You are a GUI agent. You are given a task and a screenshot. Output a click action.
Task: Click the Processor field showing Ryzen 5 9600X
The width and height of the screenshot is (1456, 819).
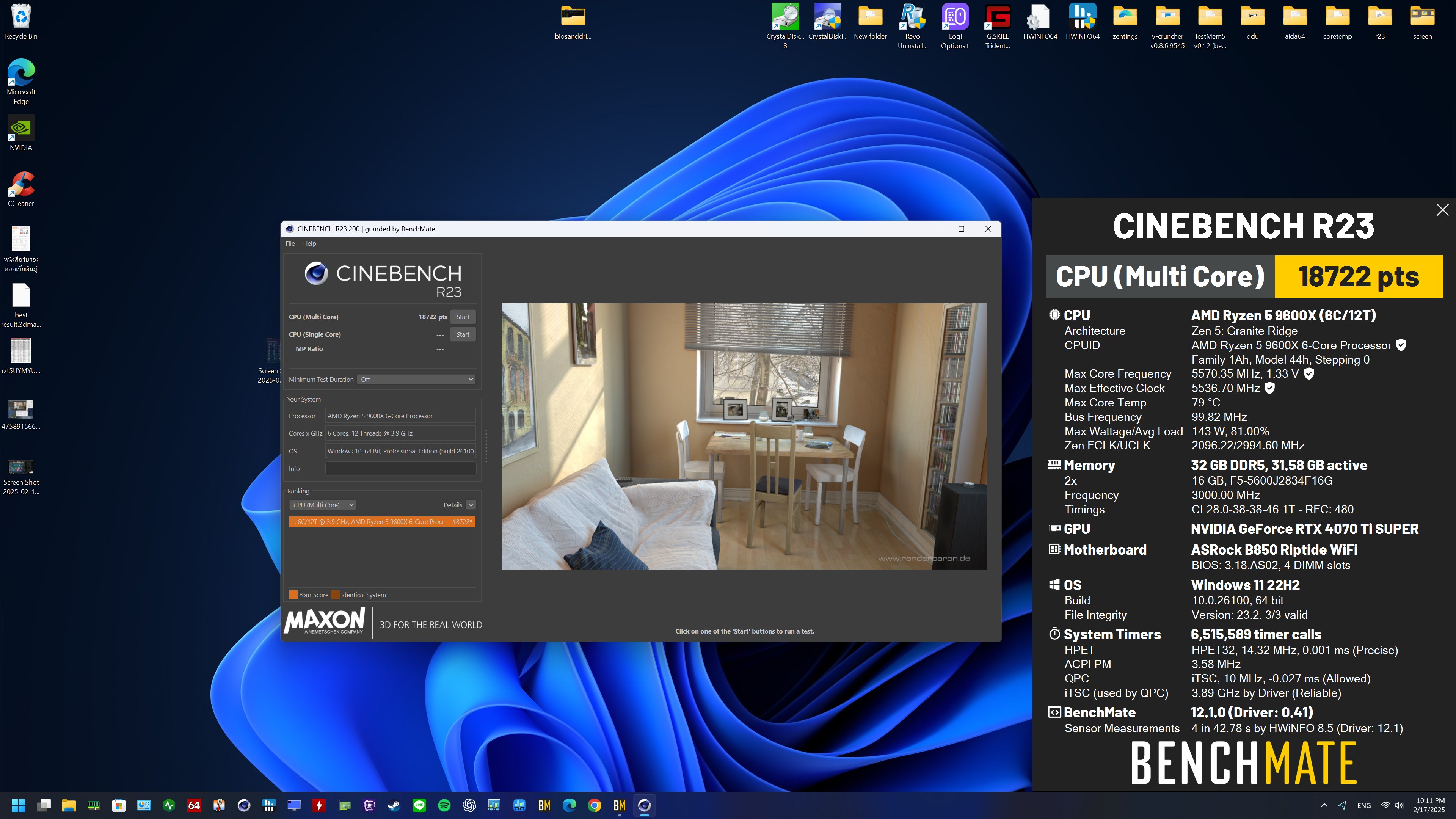coord(400,416)
